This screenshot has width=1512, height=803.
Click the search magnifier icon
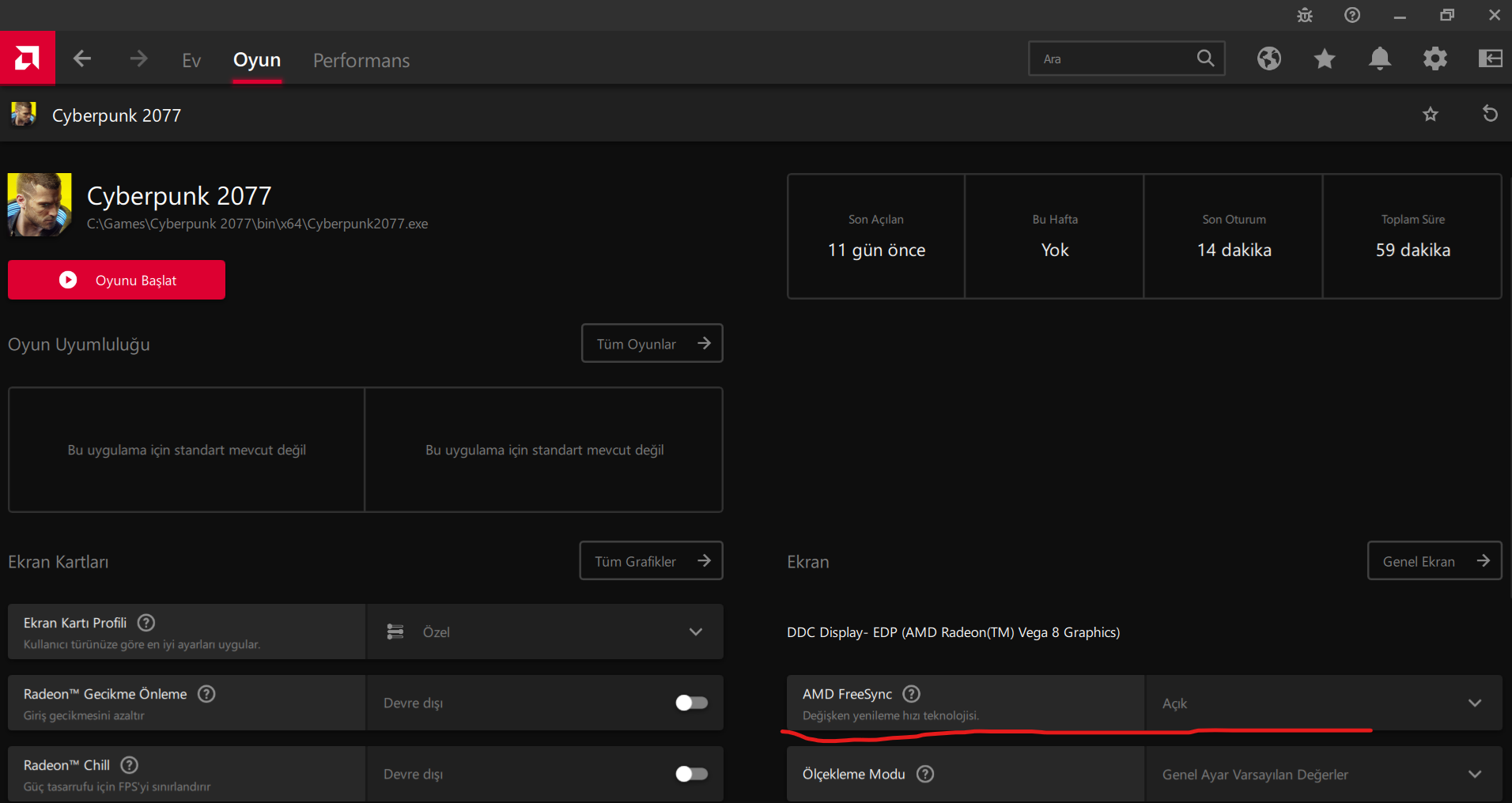click(1205, 58)
